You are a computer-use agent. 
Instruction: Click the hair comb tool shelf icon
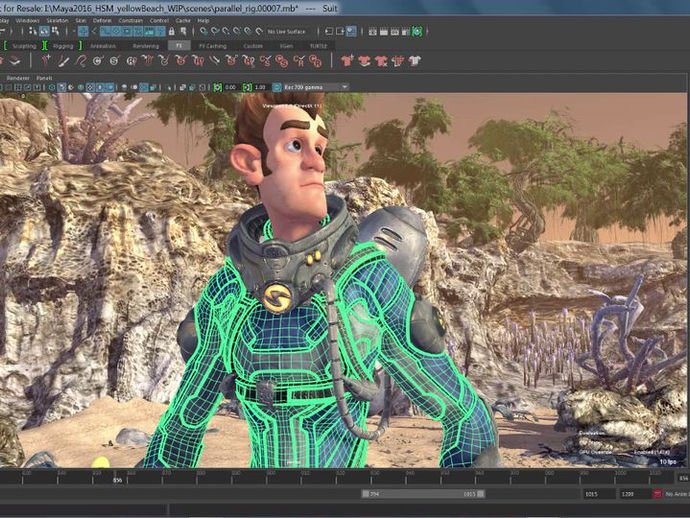coord(63,61)
